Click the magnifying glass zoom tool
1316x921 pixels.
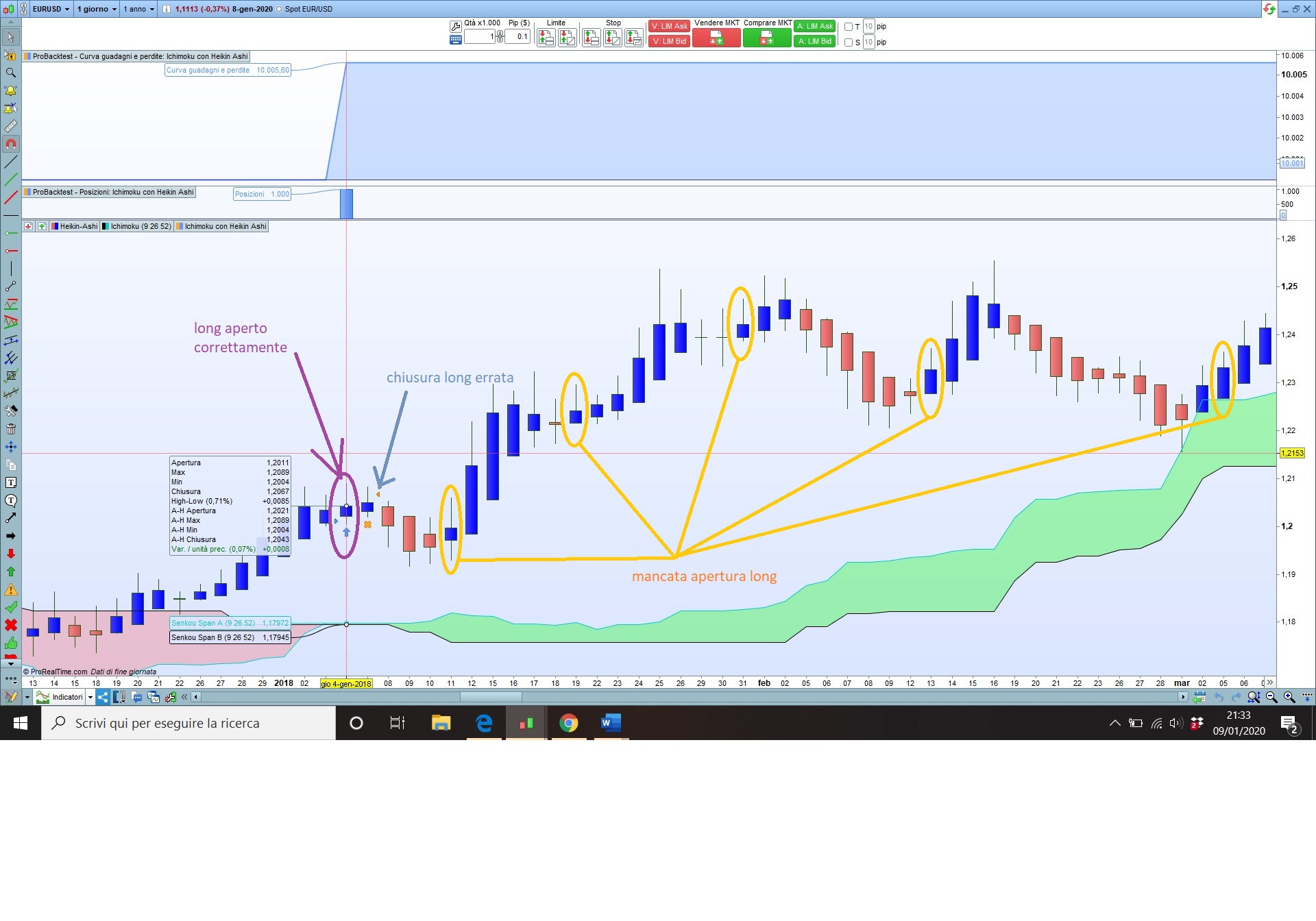11,73
